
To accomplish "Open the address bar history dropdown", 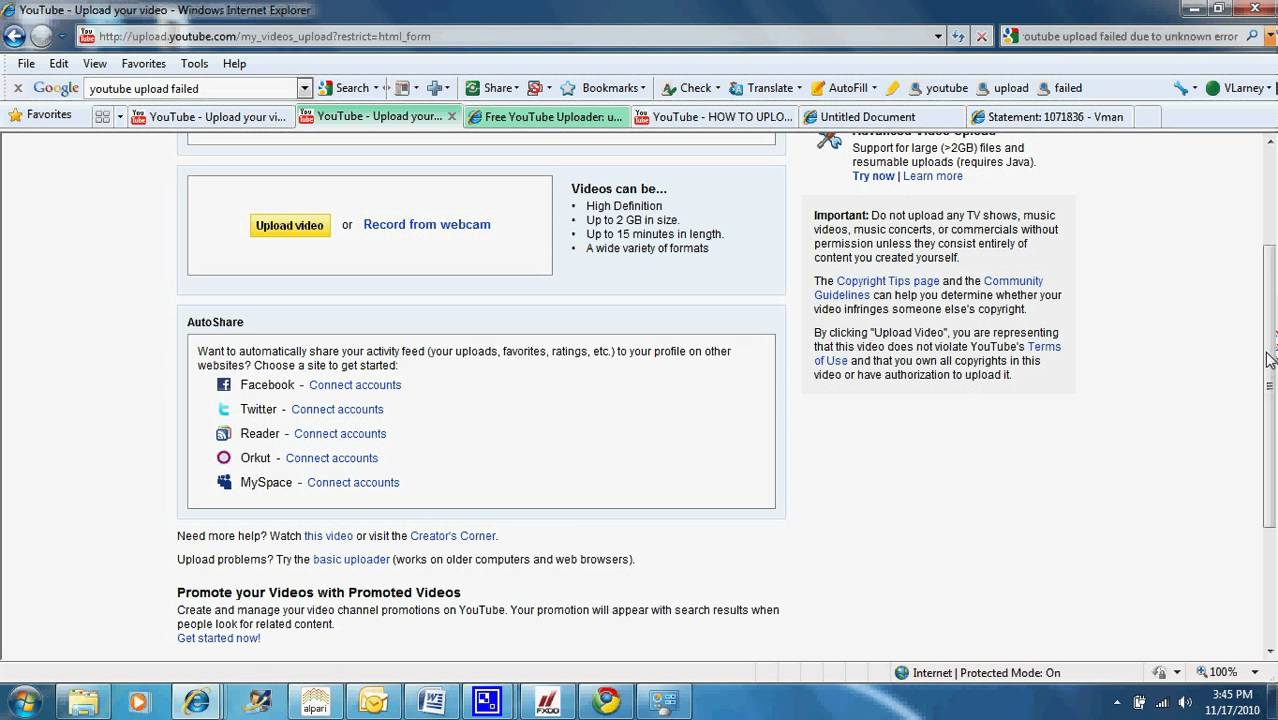I will tap(938, 36).
